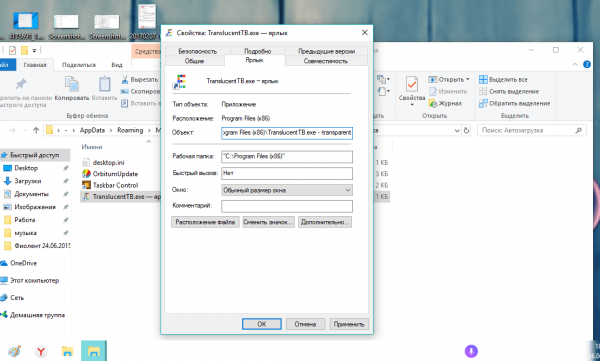The width and height of the screenshot is (600, 361).
Task: Click Open (Открыть) in Explorer ribbon
Action: coord(449,80)
